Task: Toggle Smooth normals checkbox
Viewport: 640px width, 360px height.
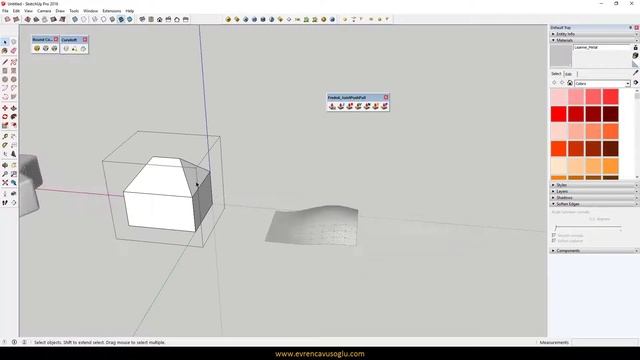Action: [554, 236]
